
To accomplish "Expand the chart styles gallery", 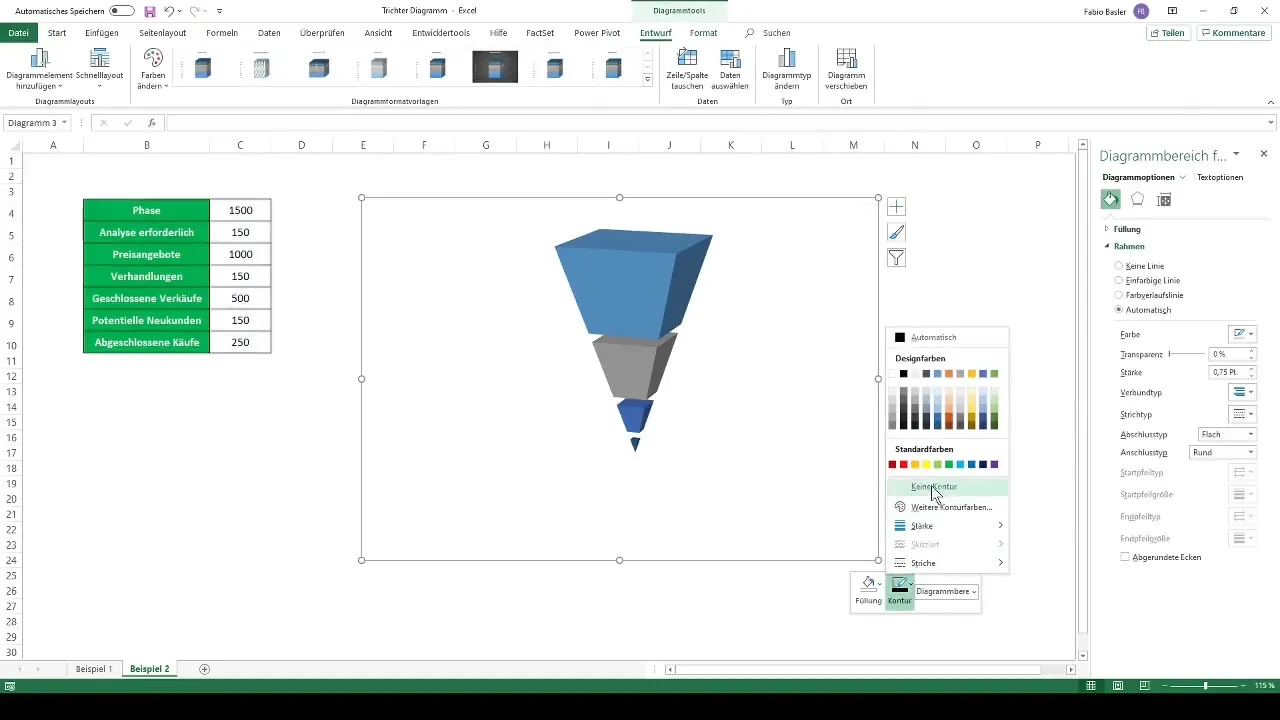I will point(647,79).
